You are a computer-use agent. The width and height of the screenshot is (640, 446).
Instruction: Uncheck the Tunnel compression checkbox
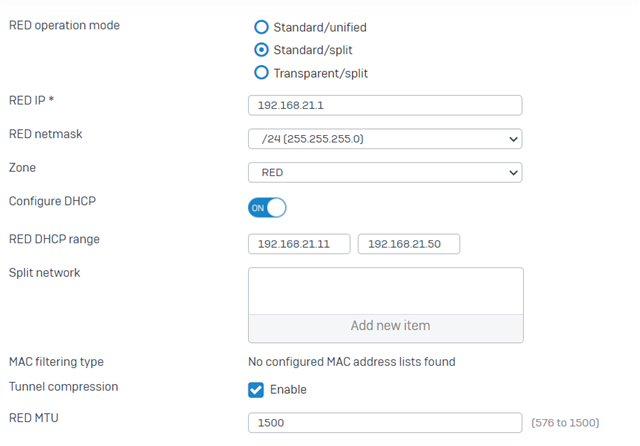point(256,390)
